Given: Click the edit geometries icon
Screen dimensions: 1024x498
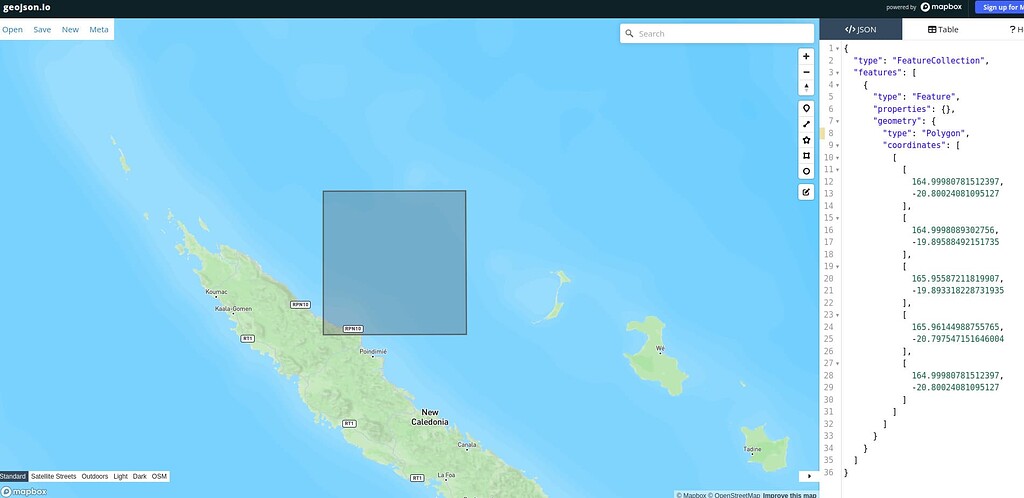Looking at the screenshot, I should [x=806, y=192].
